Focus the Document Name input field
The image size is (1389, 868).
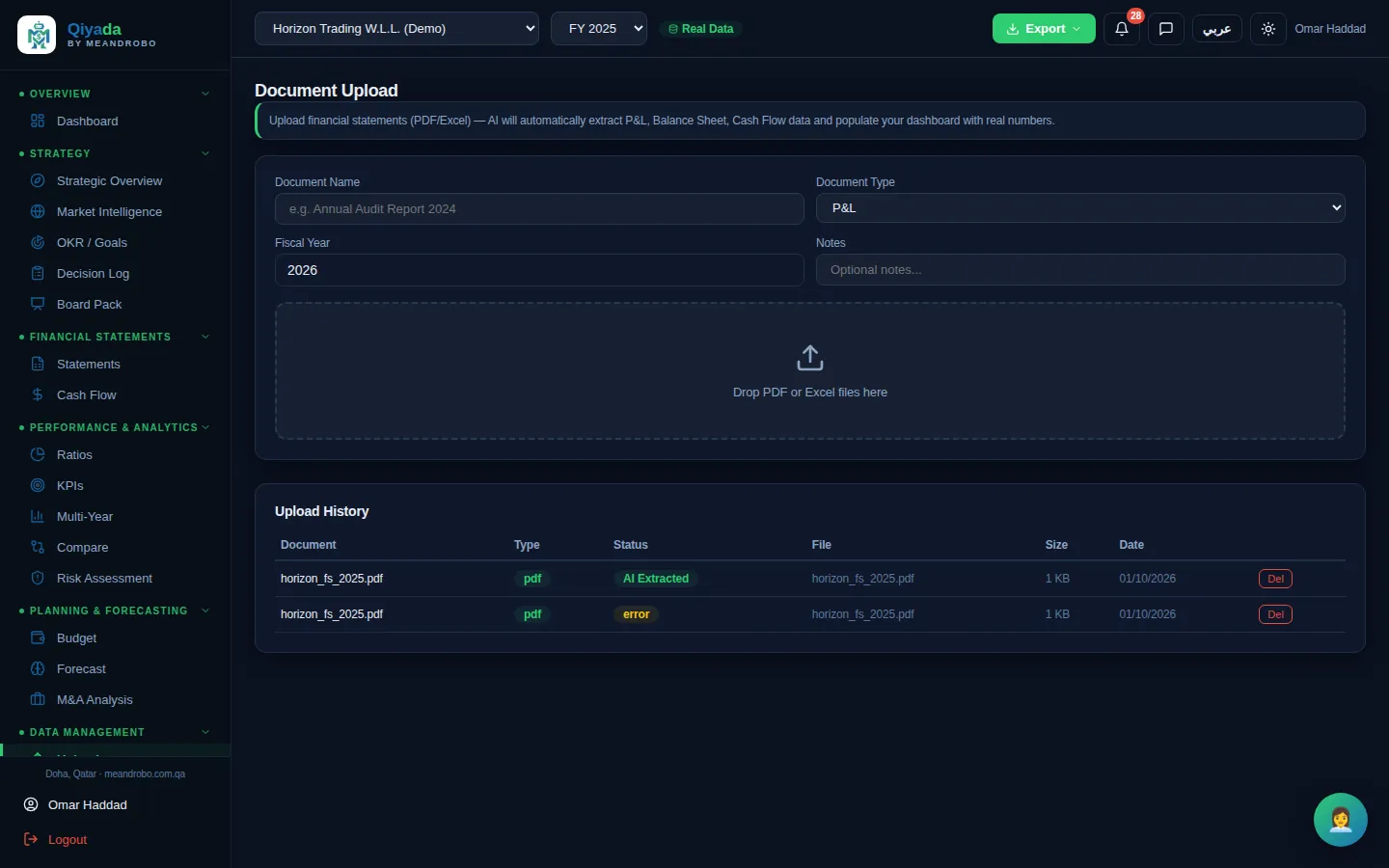coord(539,208)
